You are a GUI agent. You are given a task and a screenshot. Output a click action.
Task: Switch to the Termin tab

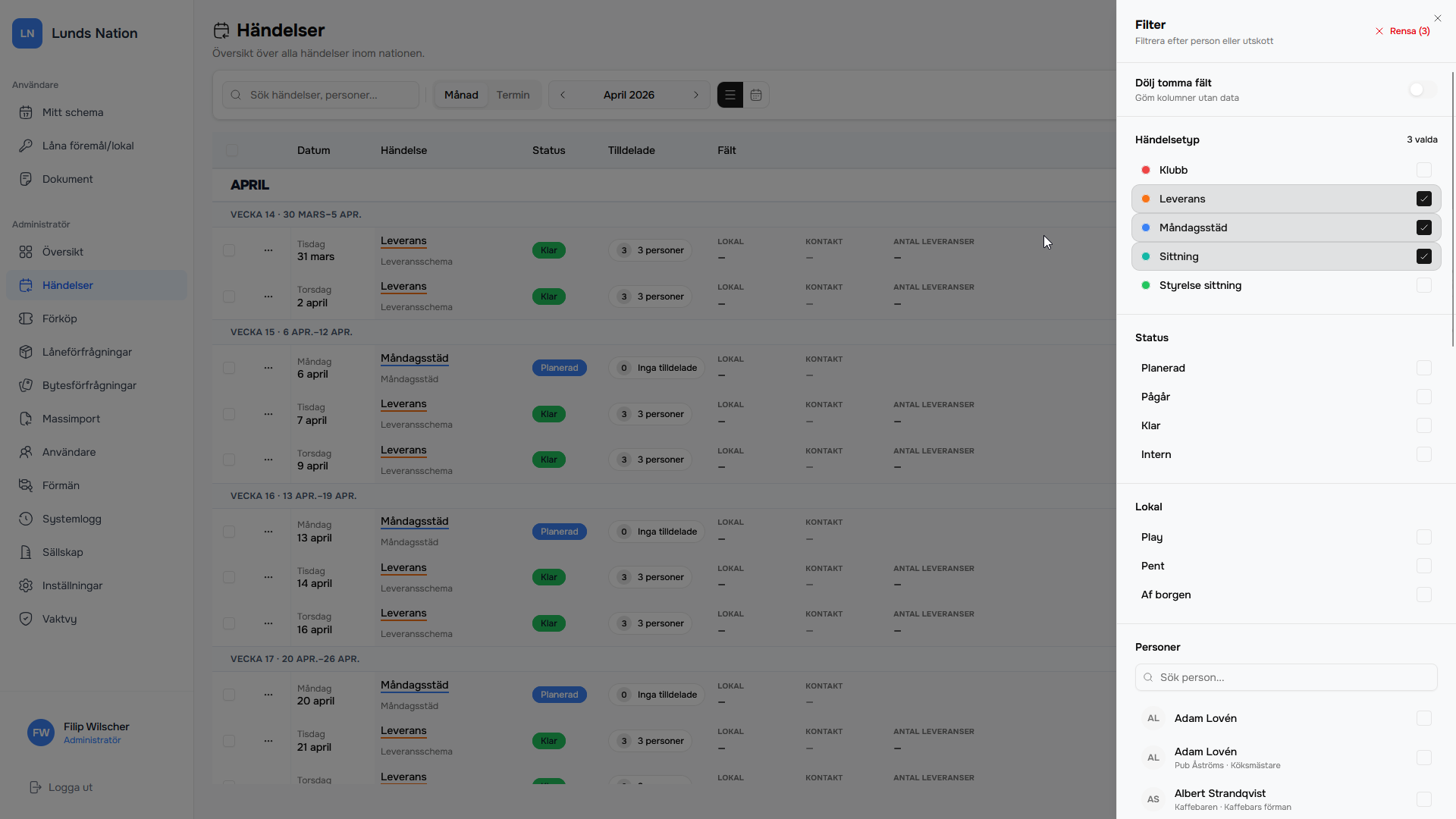click(x=513, y=95)
